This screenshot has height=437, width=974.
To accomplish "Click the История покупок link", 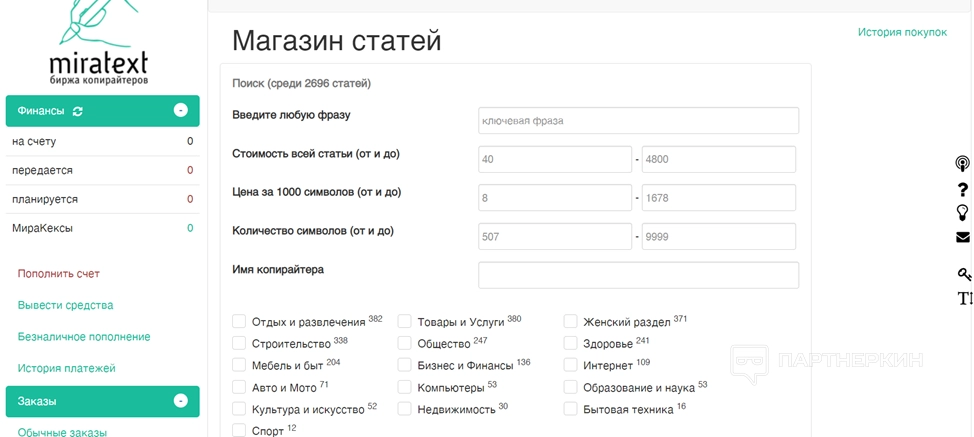I will point(901,32).
